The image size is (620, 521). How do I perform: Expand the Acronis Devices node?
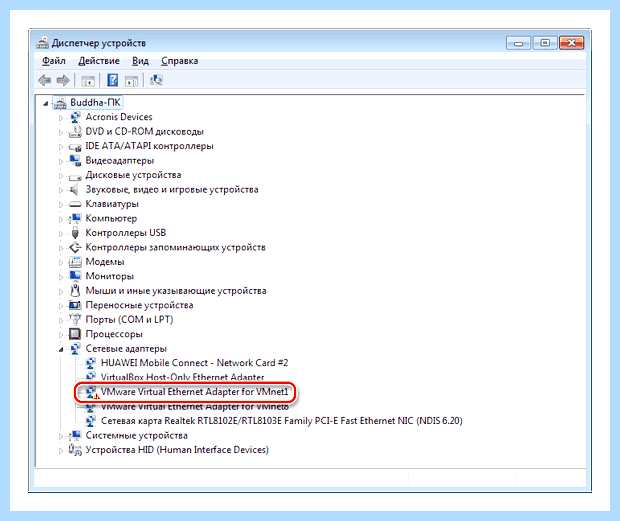61,118
